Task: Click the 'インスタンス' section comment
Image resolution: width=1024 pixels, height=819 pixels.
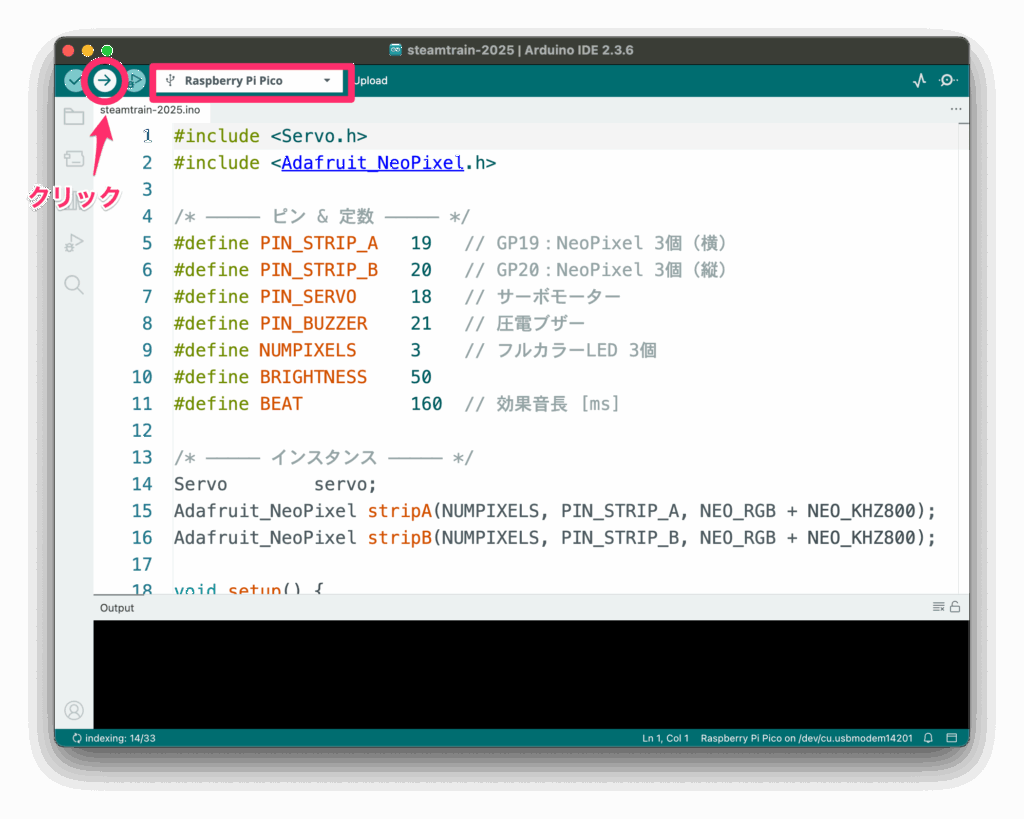Action: (x=324, y=457)
